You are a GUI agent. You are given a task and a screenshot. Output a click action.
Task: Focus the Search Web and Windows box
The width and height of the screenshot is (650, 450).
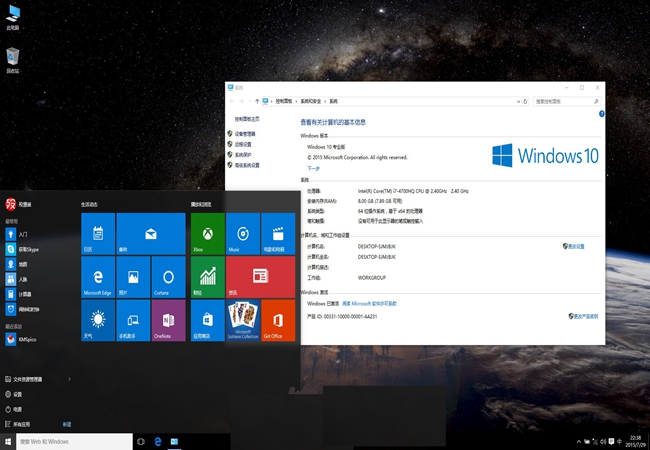point(74,442)
